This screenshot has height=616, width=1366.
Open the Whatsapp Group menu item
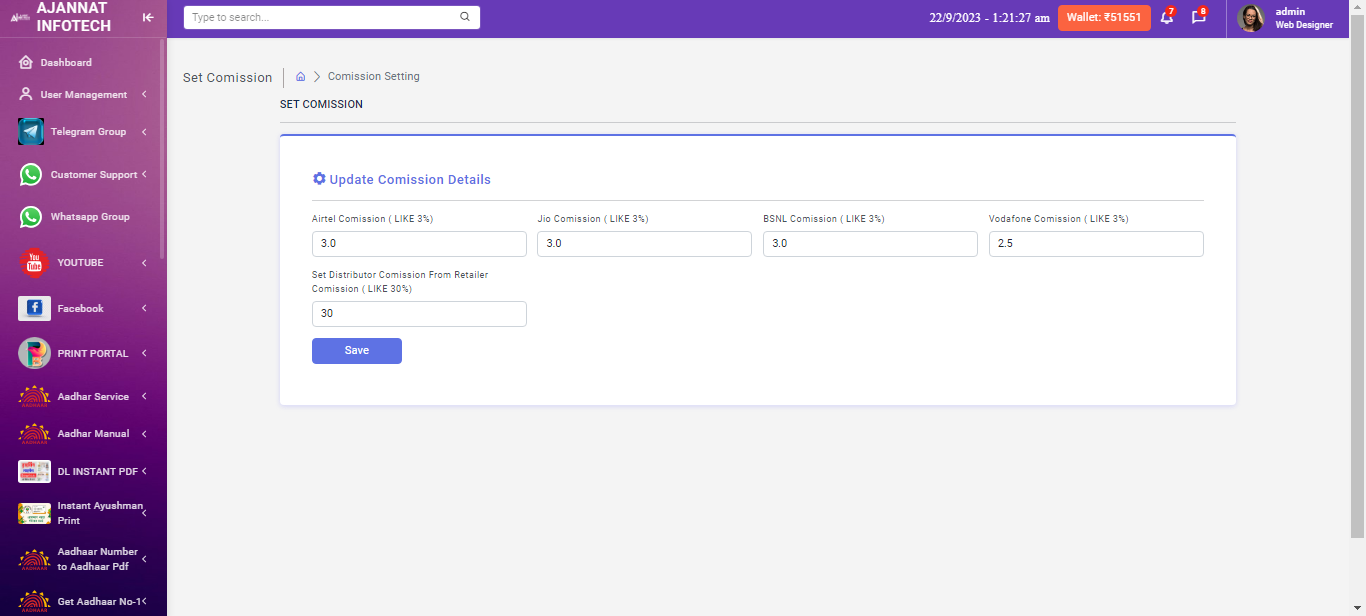click(x=90, y=217)
